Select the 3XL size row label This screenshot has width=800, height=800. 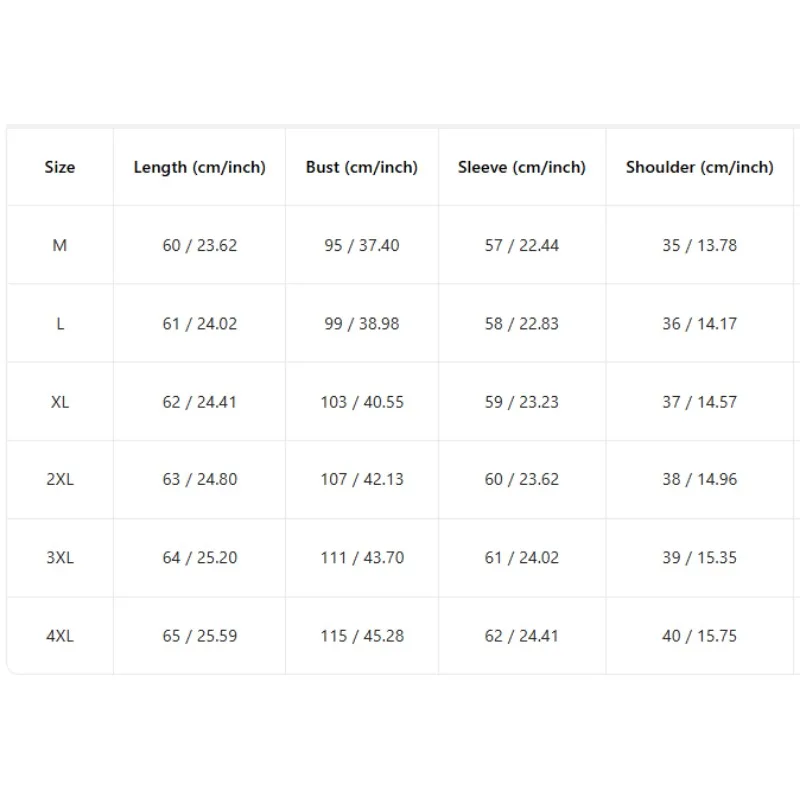[x=60, y=558]
